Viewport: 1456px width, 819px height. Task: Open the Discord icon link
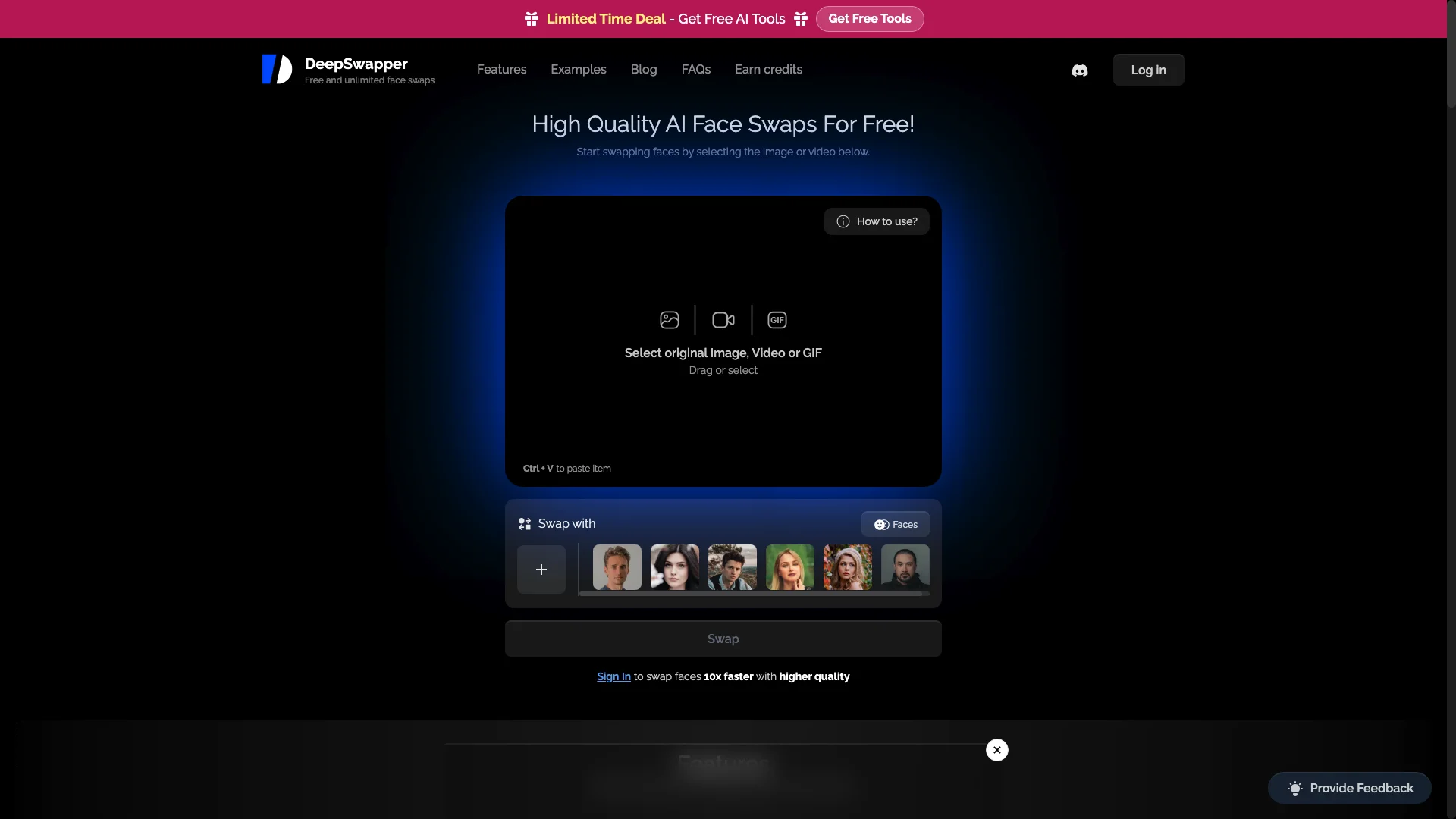1080,71
